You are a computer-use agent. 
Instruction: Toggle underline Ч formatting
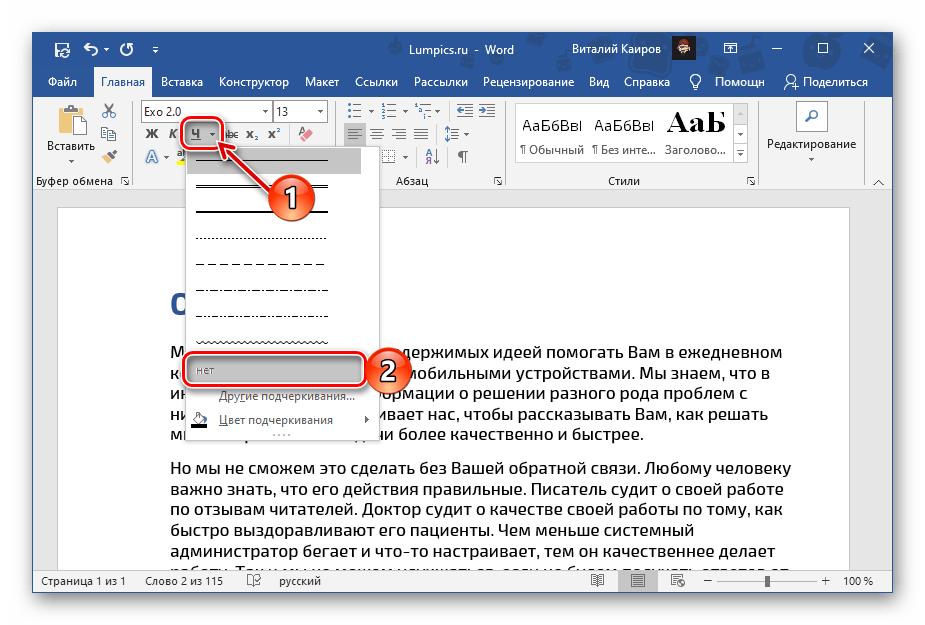(195, 135)
